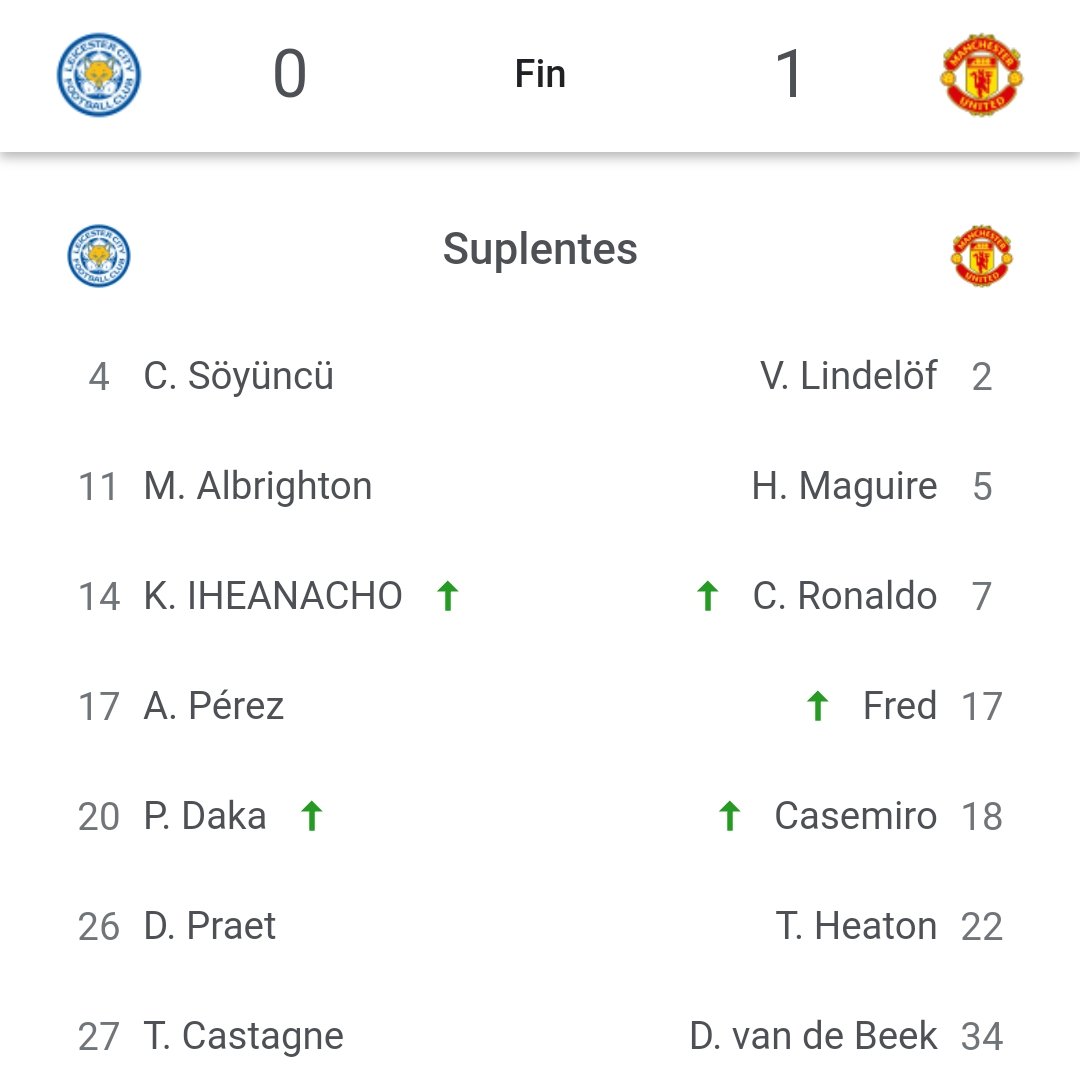This screenshot has width=1080, height=1080.
Task: Tap the green substitution arrow next to P. Daka
Action: 312,816
